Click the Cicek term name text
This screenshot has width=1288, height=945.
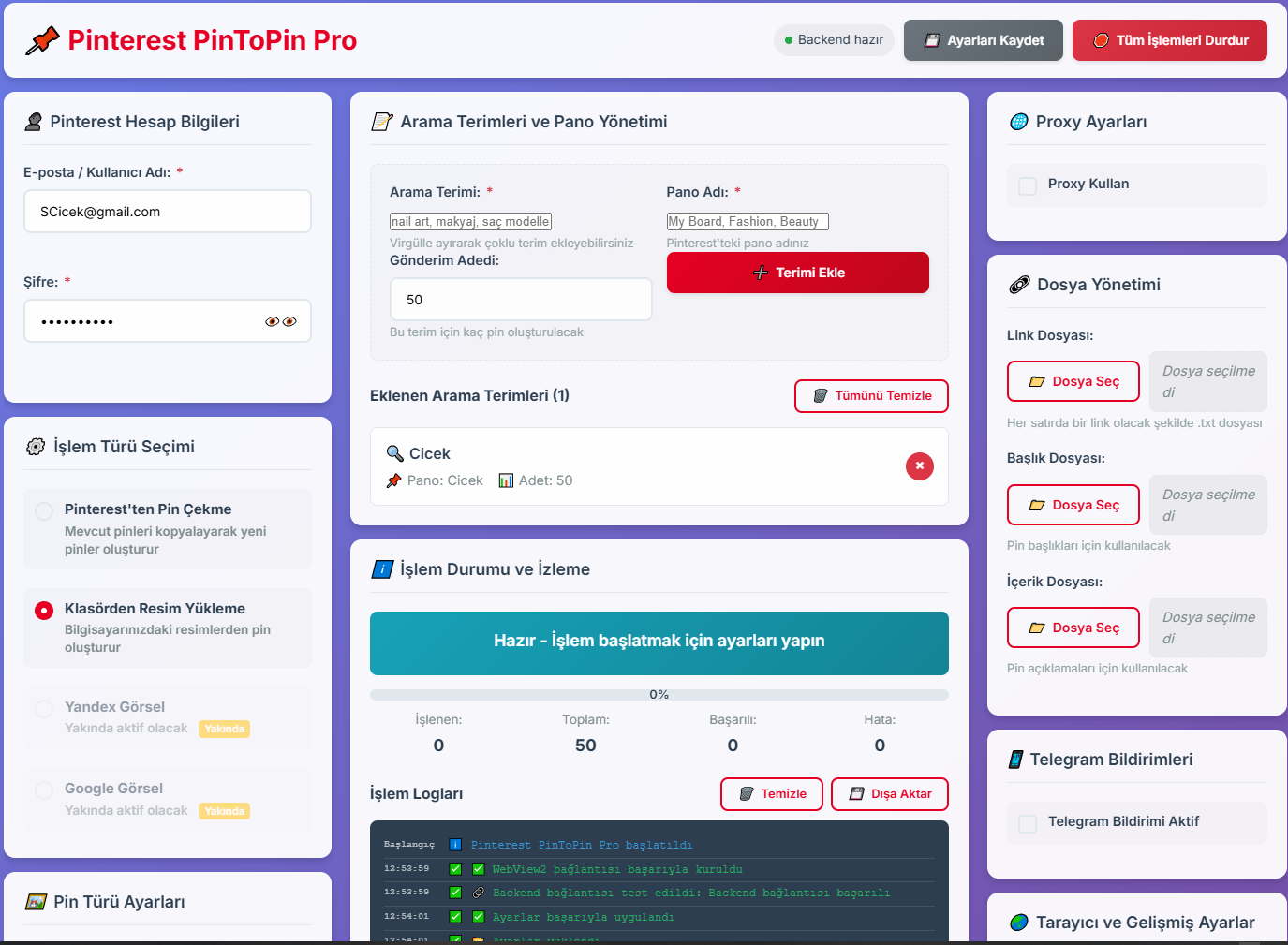(x=430, y=453)
